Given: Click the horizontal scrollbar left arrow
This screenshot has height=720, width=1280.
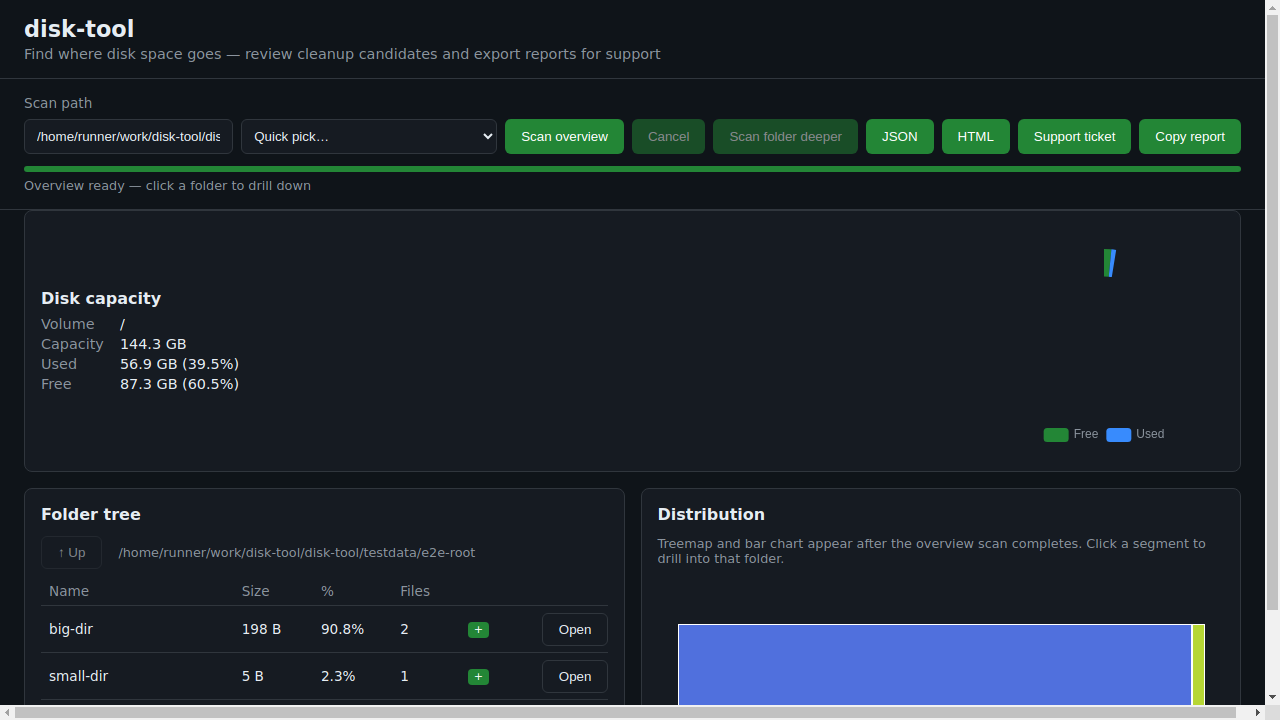Looking at the screenshot, I should tap(7, 712).
